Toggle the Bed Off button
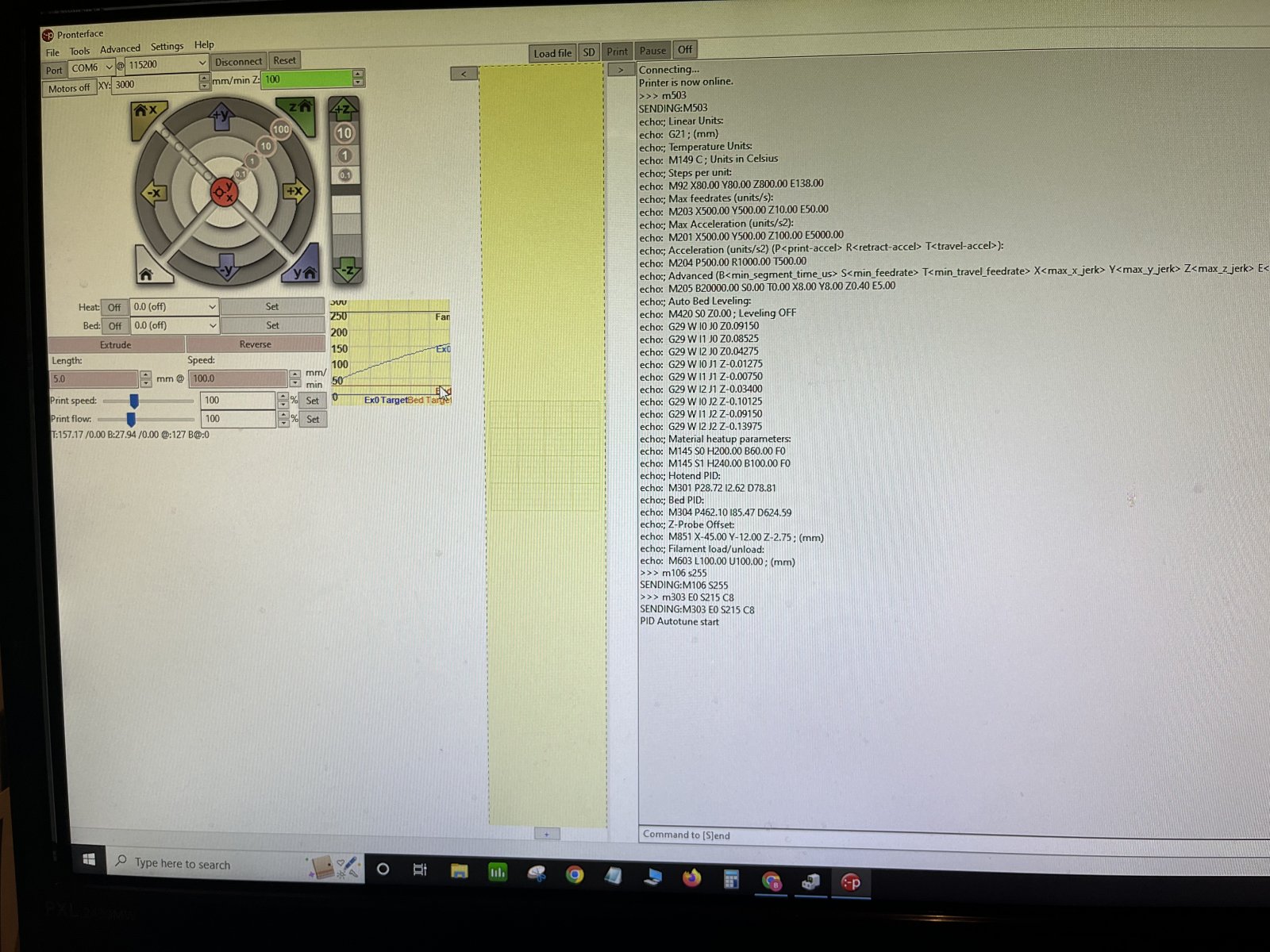Screen dimensions: 1270x952 [x=115, y=326]
